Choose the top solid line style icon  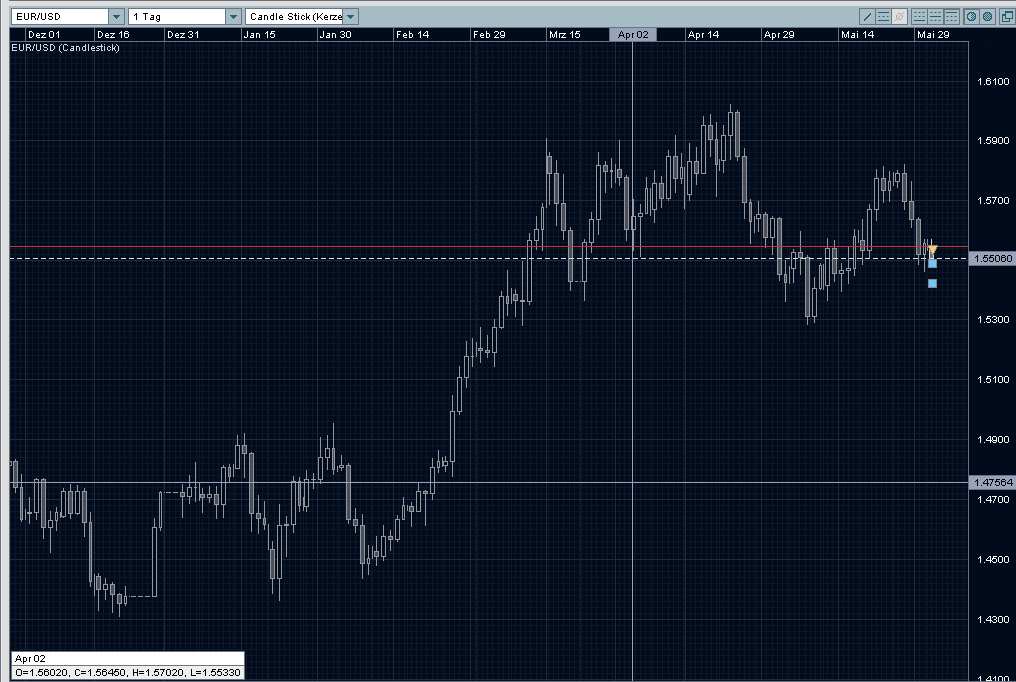coord(952,16)
